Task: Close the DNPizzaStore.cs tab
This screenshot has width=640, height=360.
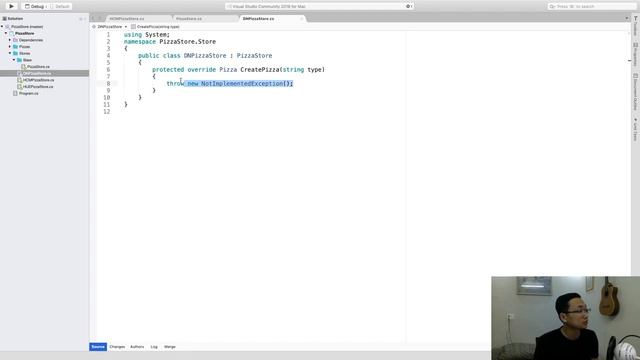Action: click(302, 19)
